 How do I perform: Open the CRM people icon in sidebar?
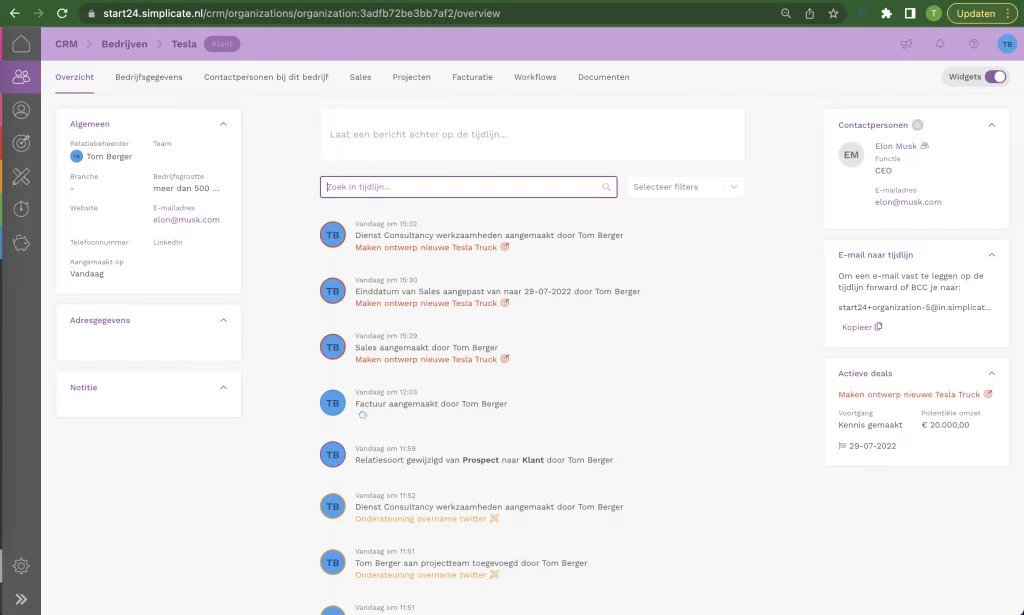21,76
